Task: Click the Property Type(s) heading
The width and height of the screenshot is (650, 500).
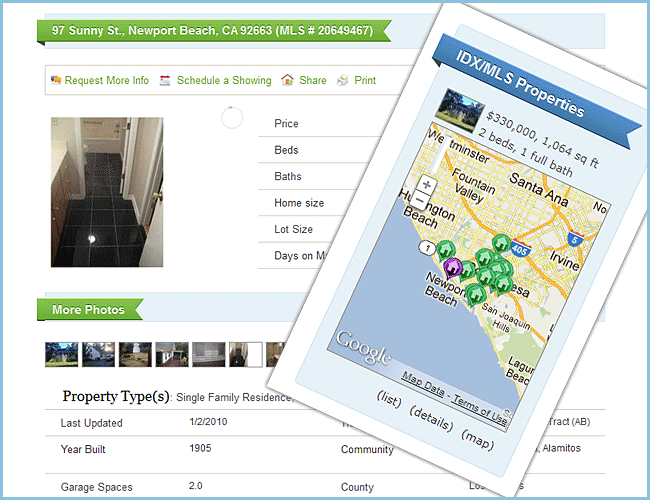Action: click(x=116, y=396)
